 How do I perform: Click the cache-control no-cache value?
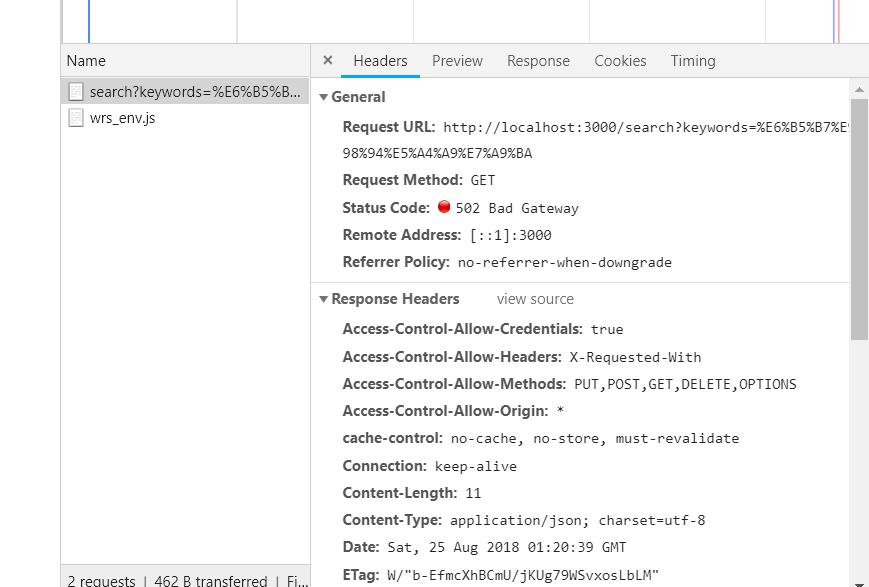[x=595, y=438]
